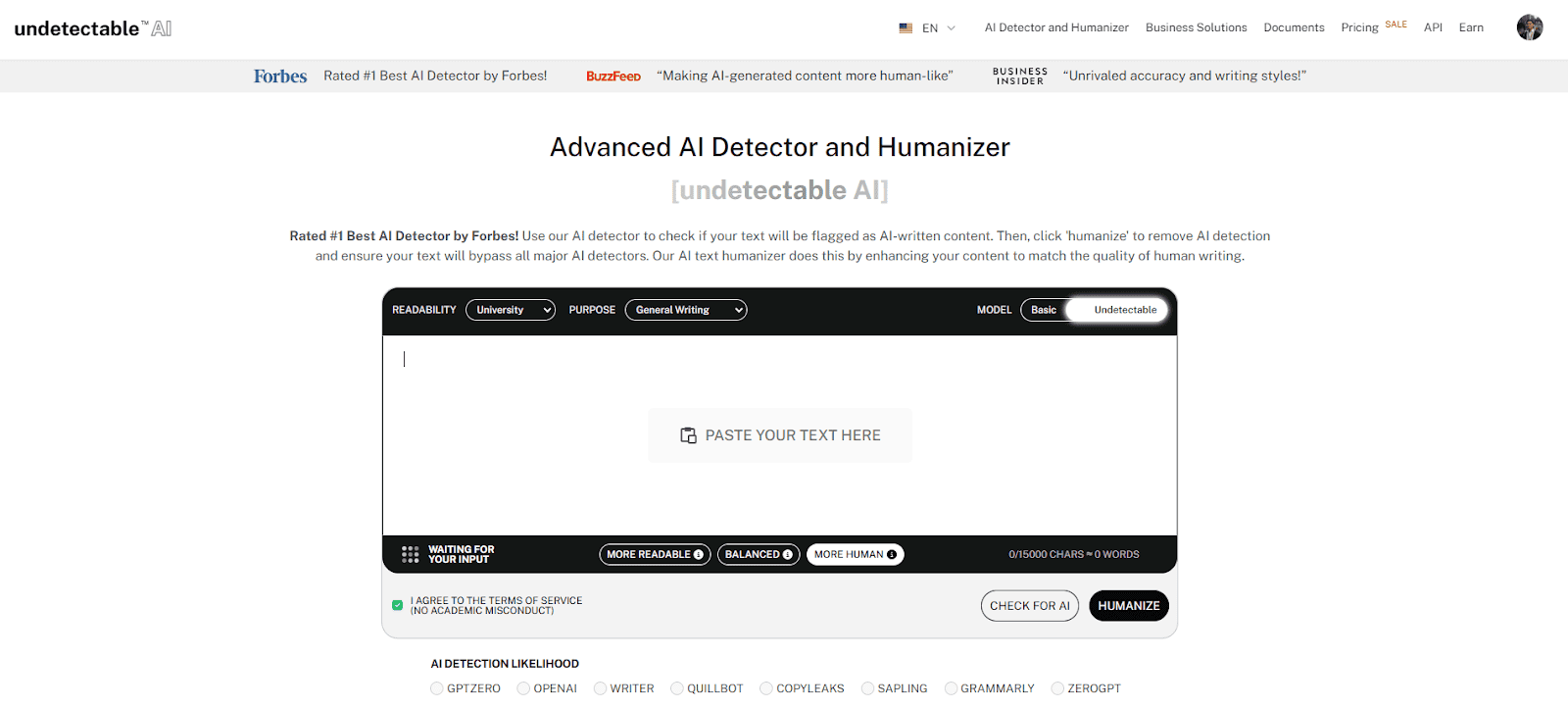
Task: Open the user profile avatar
Action: tap(1530, 27)
